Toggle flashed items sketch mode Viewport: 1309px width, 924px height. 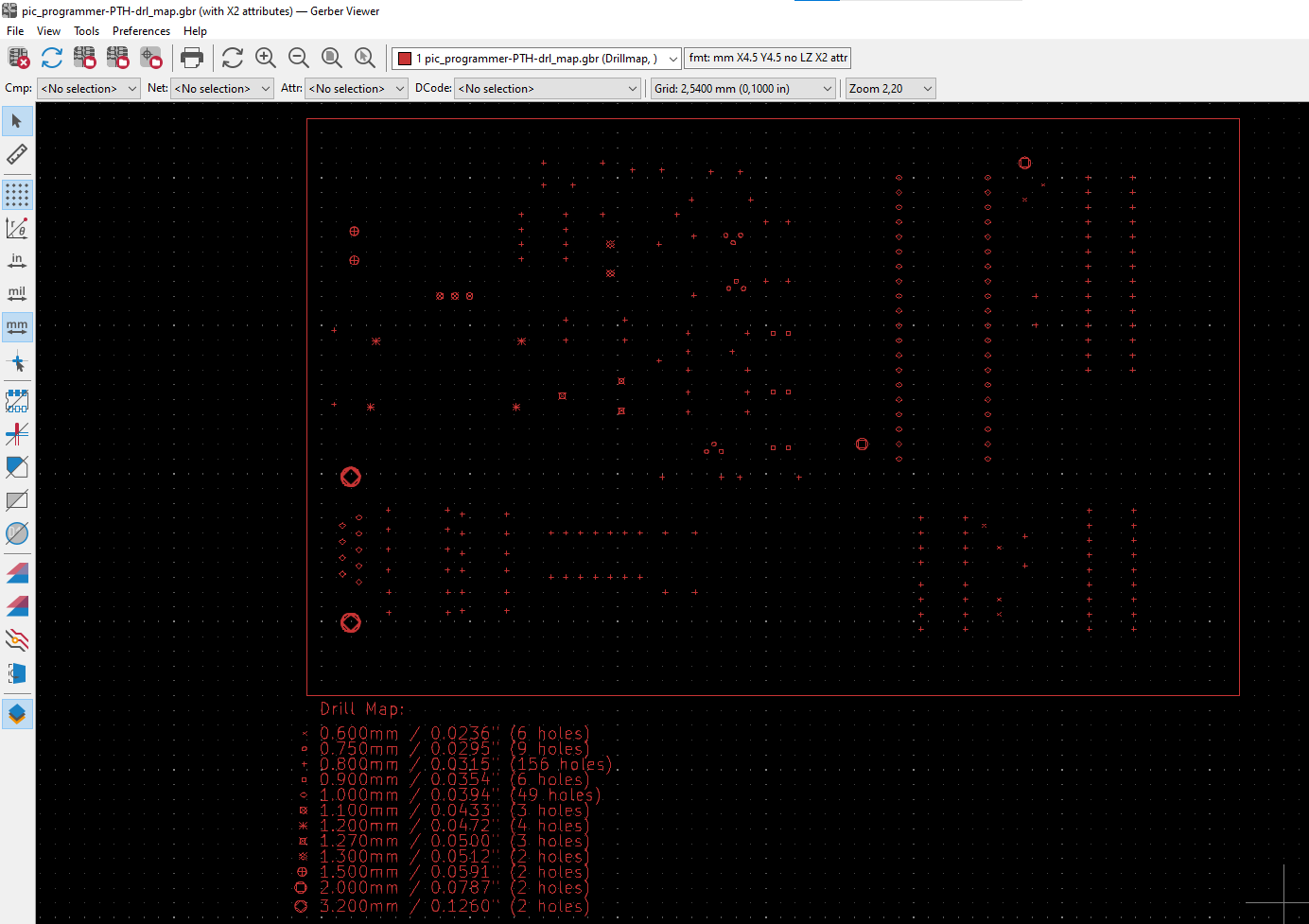17,401
